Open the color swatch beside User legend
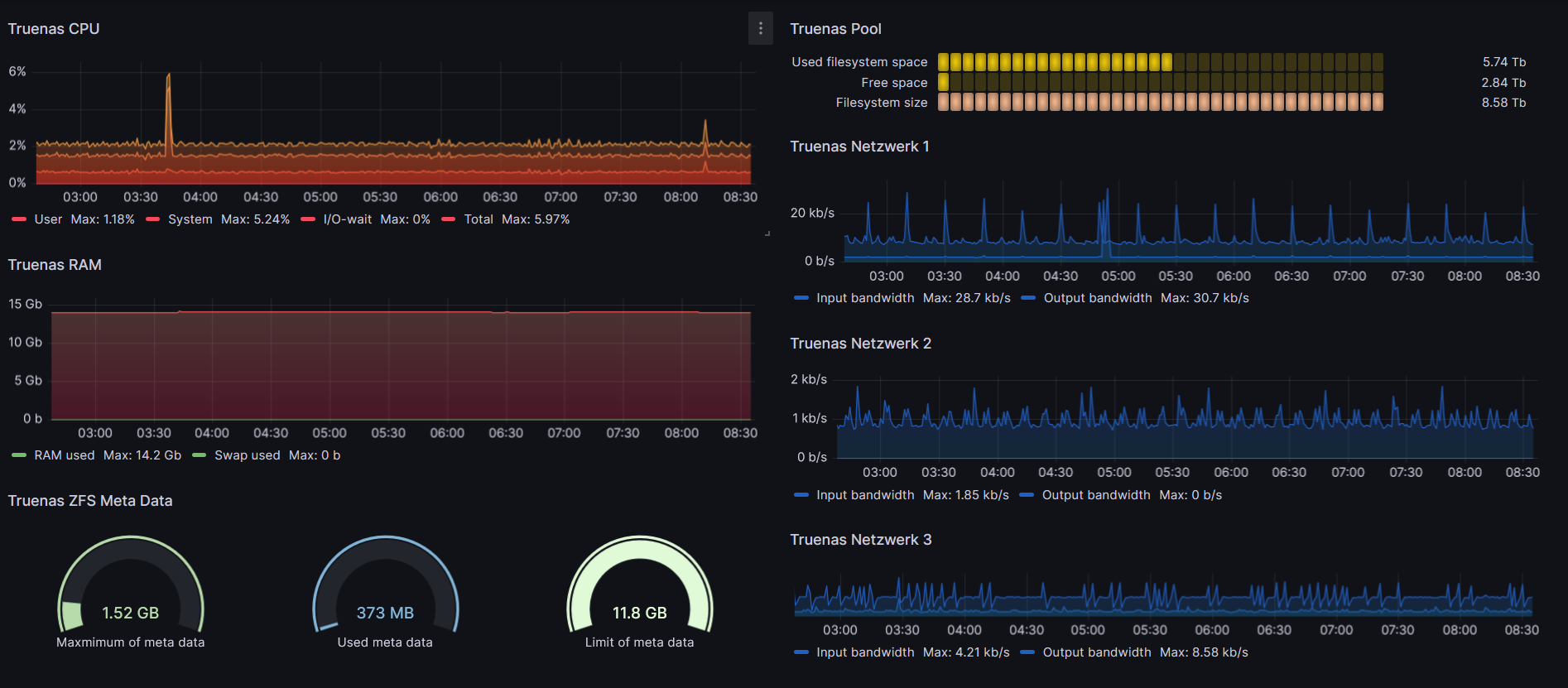The width and height of the screenshot is (1568, 688). click(19, 219)
